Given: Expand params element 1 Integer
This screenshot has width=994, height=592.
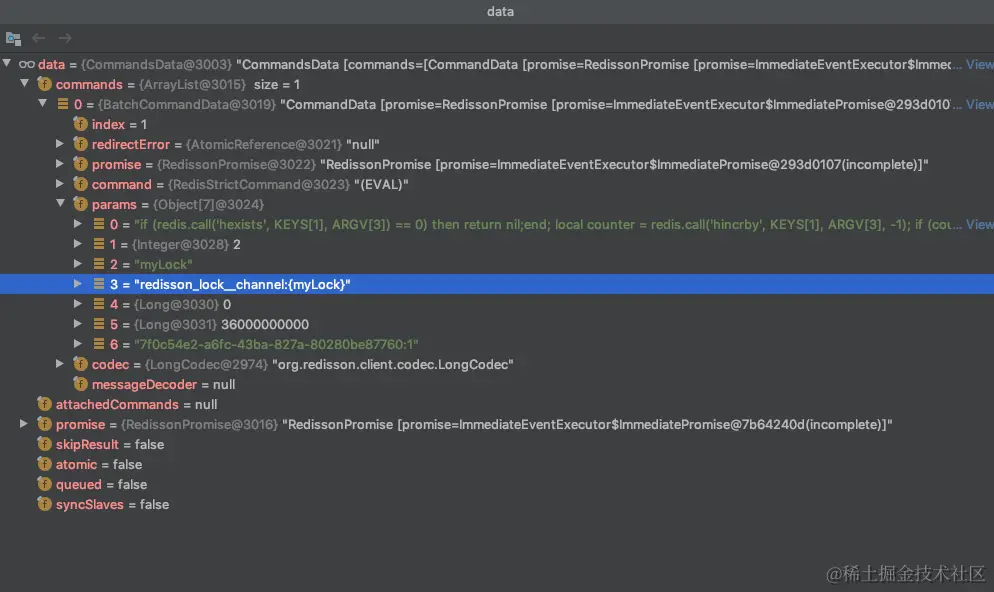Looking at the screenshot, I should coord(77,243).
